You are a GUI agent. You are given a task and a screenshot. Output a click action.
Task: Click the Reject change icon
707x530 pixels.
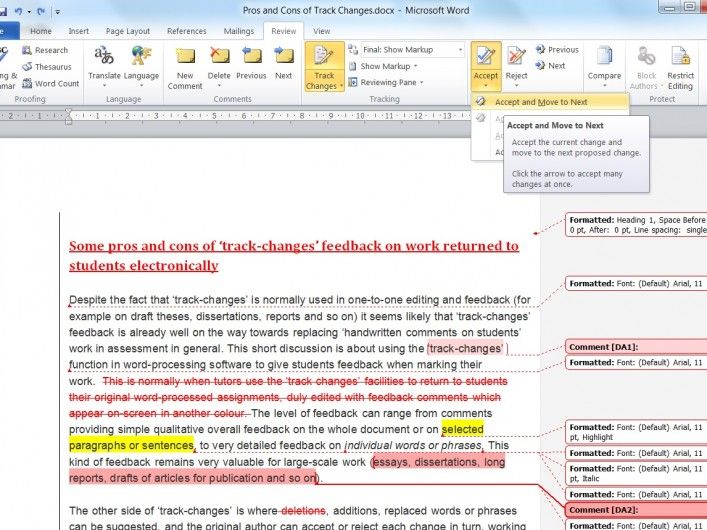(x=516, y=62)
